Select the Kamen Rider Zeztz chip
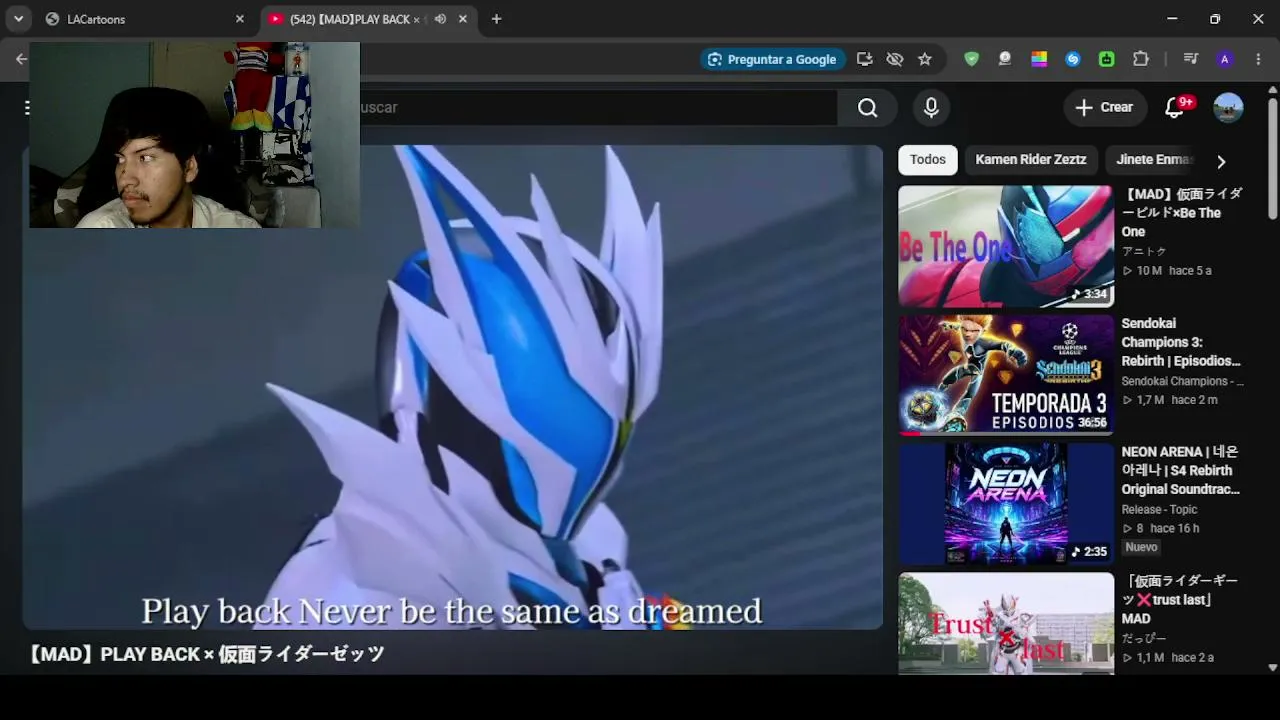This screenshot has height=720, width=1280. 1031,160
